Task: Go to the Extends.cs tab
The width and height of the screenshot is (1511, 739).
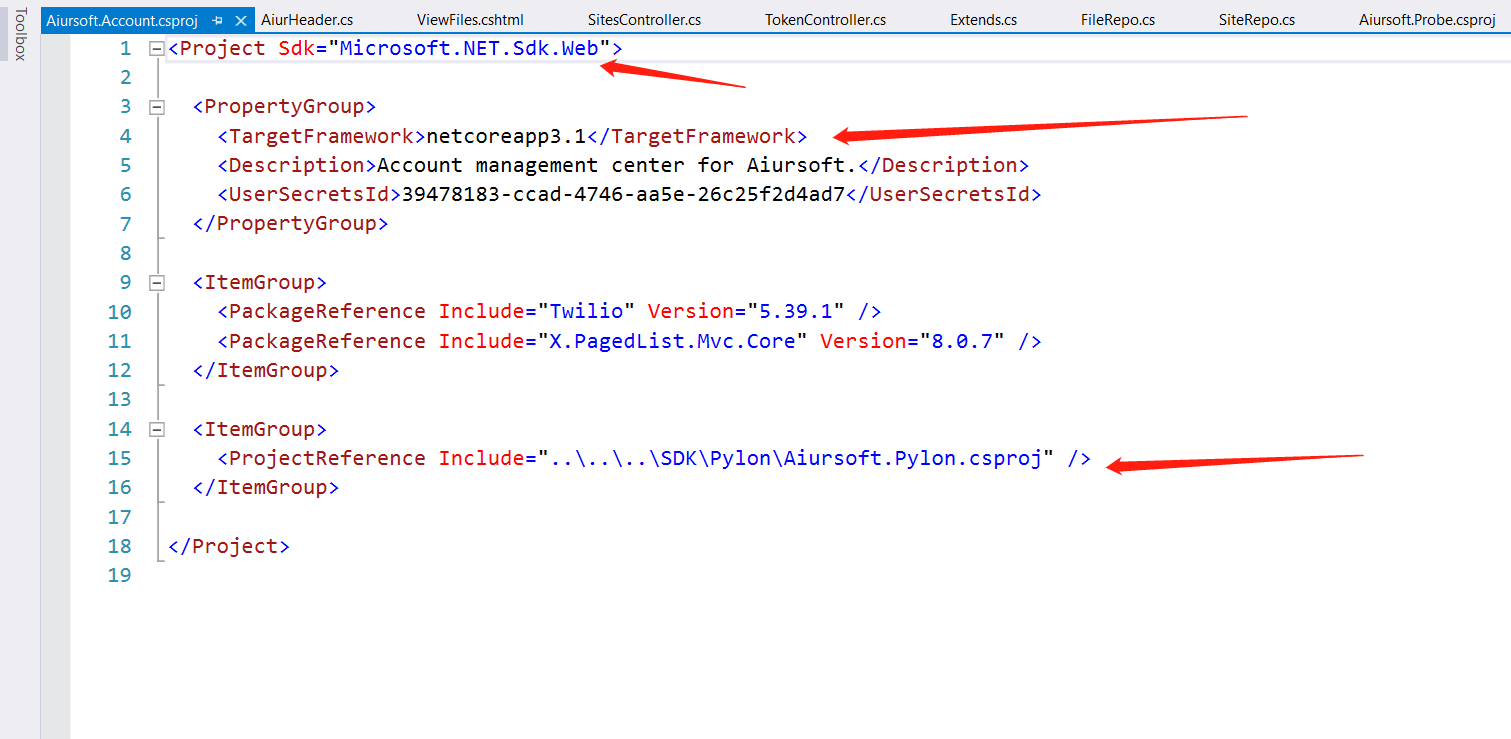Action: [983, 20]
